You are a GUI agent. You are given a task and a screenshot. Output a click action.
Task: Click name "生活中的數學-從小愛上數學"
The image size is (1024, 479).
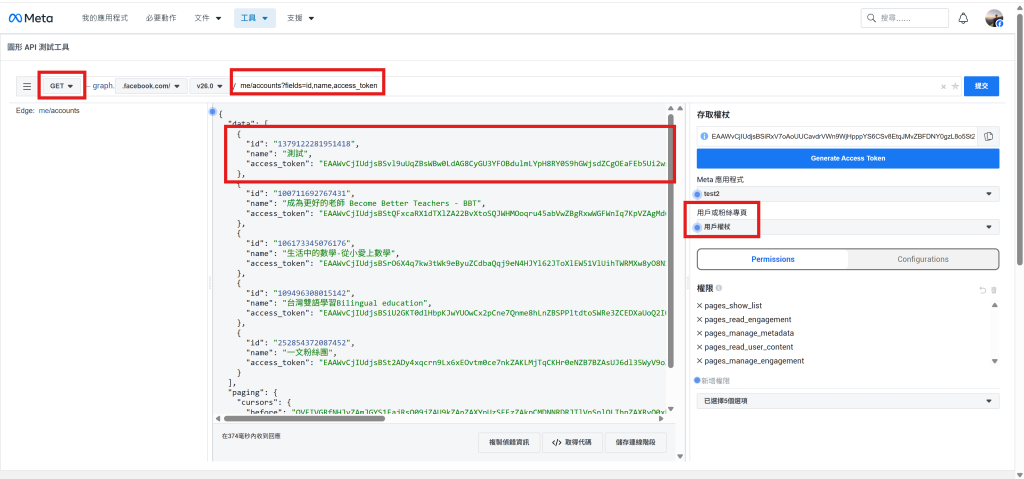point(342,253)
